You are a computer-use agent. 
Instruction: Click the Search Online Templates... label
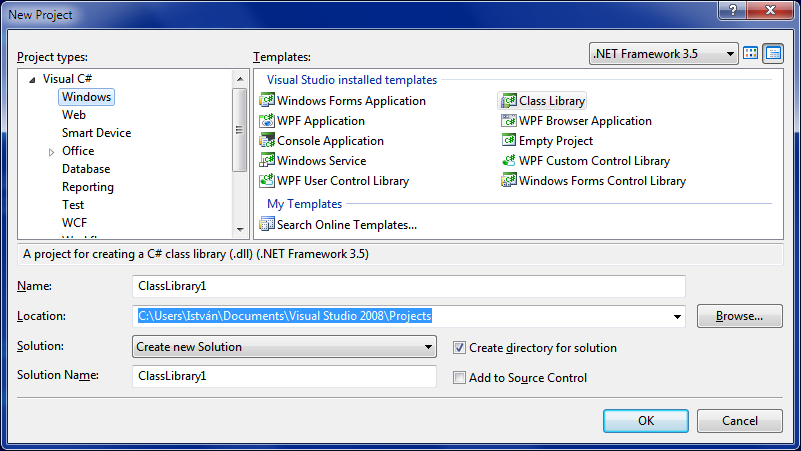coord(347,225)
